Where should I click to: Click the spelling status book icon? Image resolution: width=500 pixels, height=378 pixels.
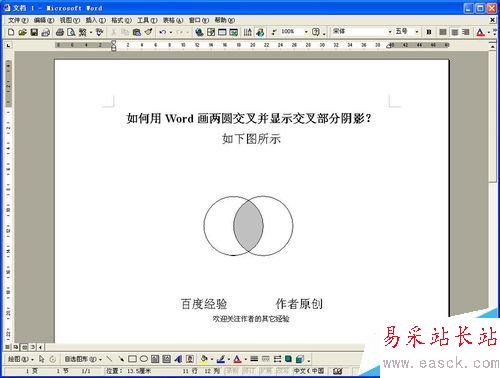[x=338, y=371]
